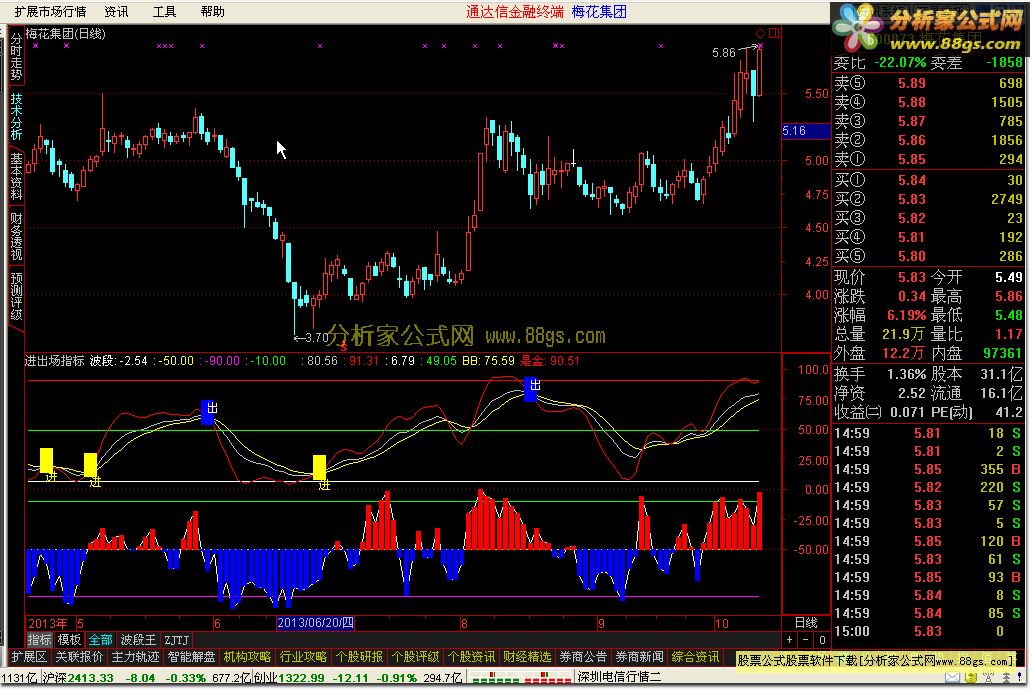Switch to 分时走势 side tab
Screen dimensions: 1032x690
[x=16, y=57]
